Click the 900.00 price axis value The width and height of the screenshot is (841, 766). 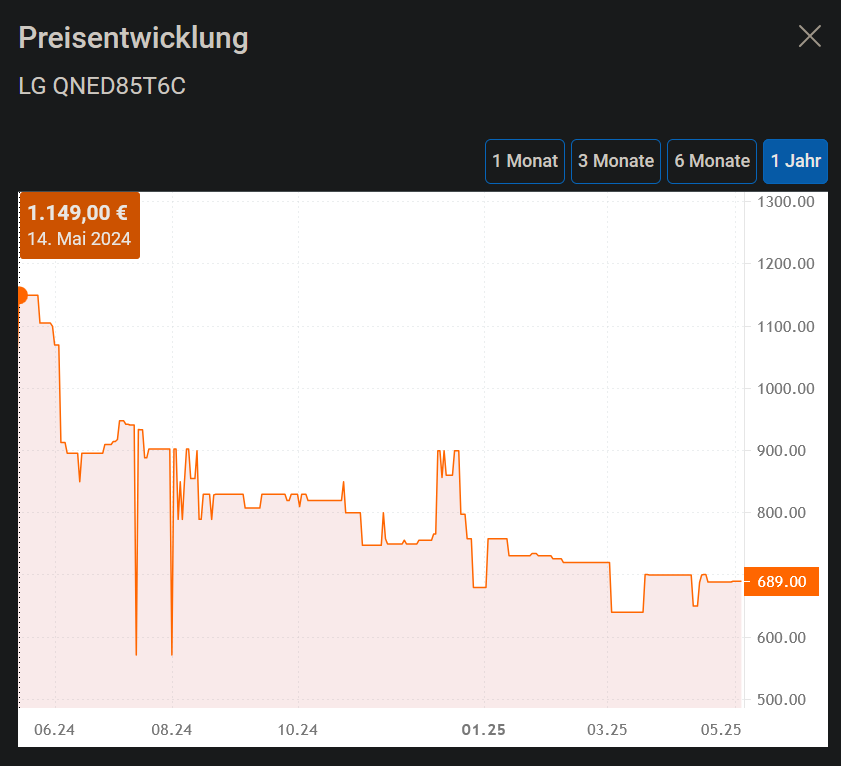[x=781, y=451]
